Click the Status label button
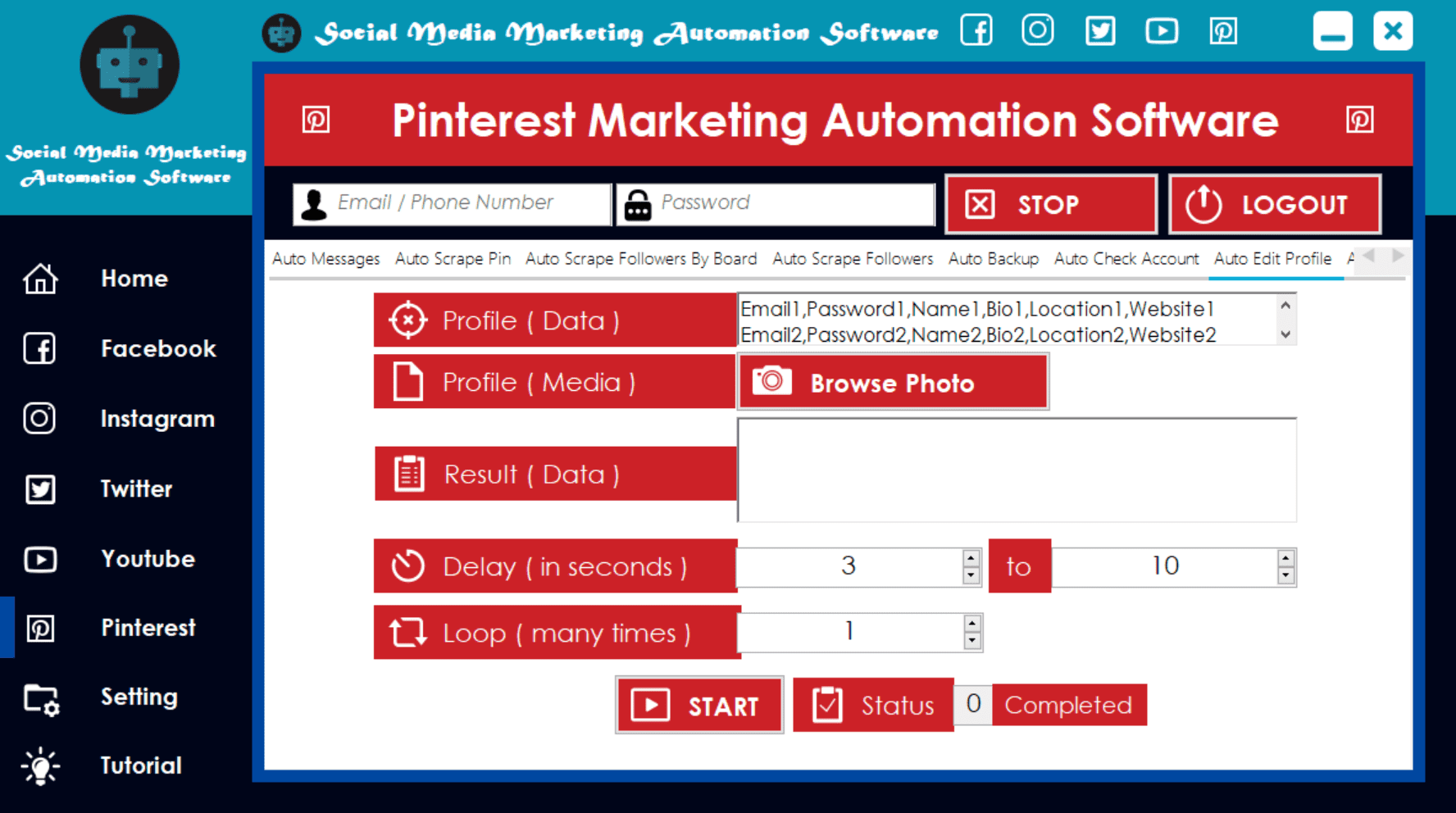This screenshot has height=813, width=1456. (x=873, y=705)
